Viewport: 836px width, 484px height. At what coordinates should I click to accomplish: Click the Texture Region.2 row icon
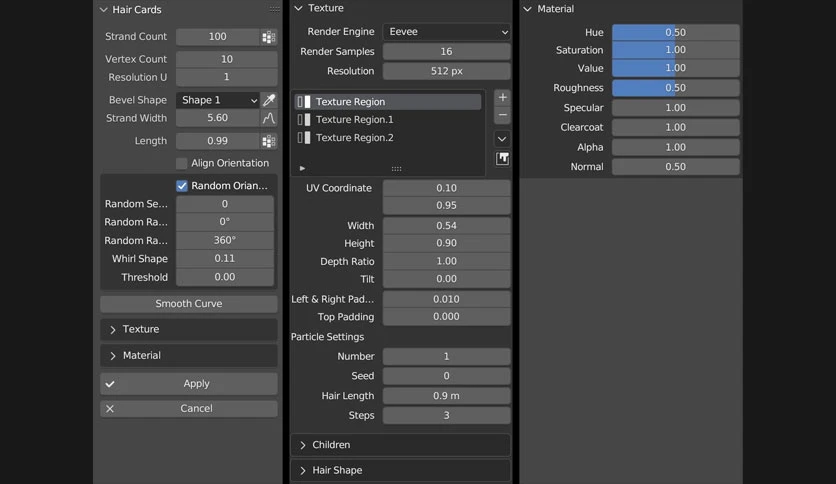tap(304, 138)
